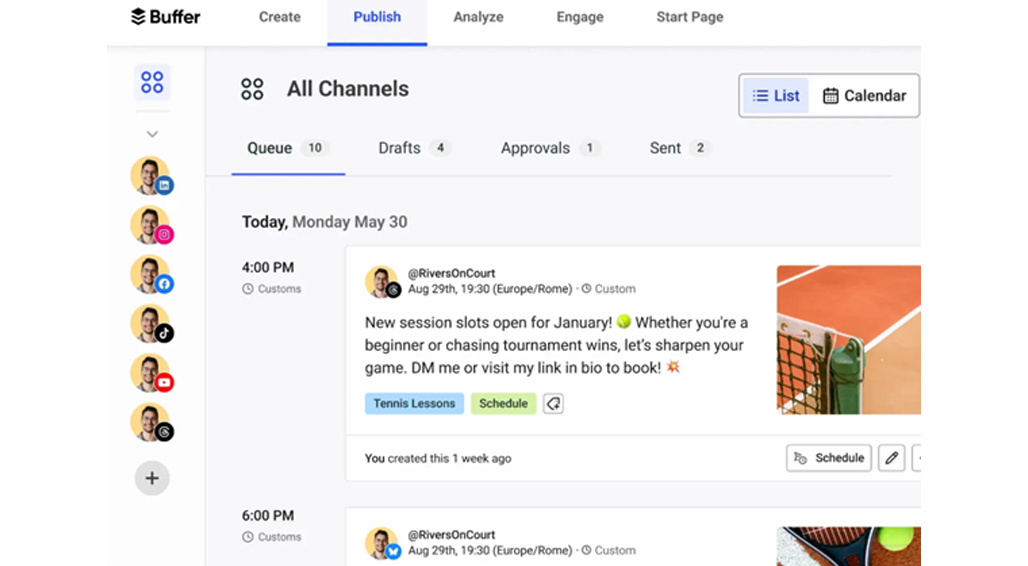Click the avatar on 4:00 PM post
Viewport: 1028px width, 566px height.
[x=382, y=282]
